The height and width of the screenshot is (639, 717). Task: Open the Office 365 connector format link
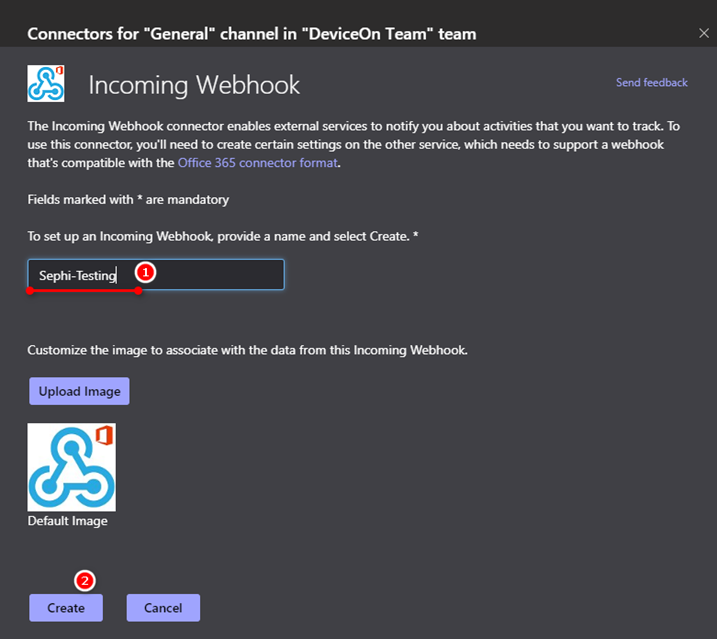258,163
